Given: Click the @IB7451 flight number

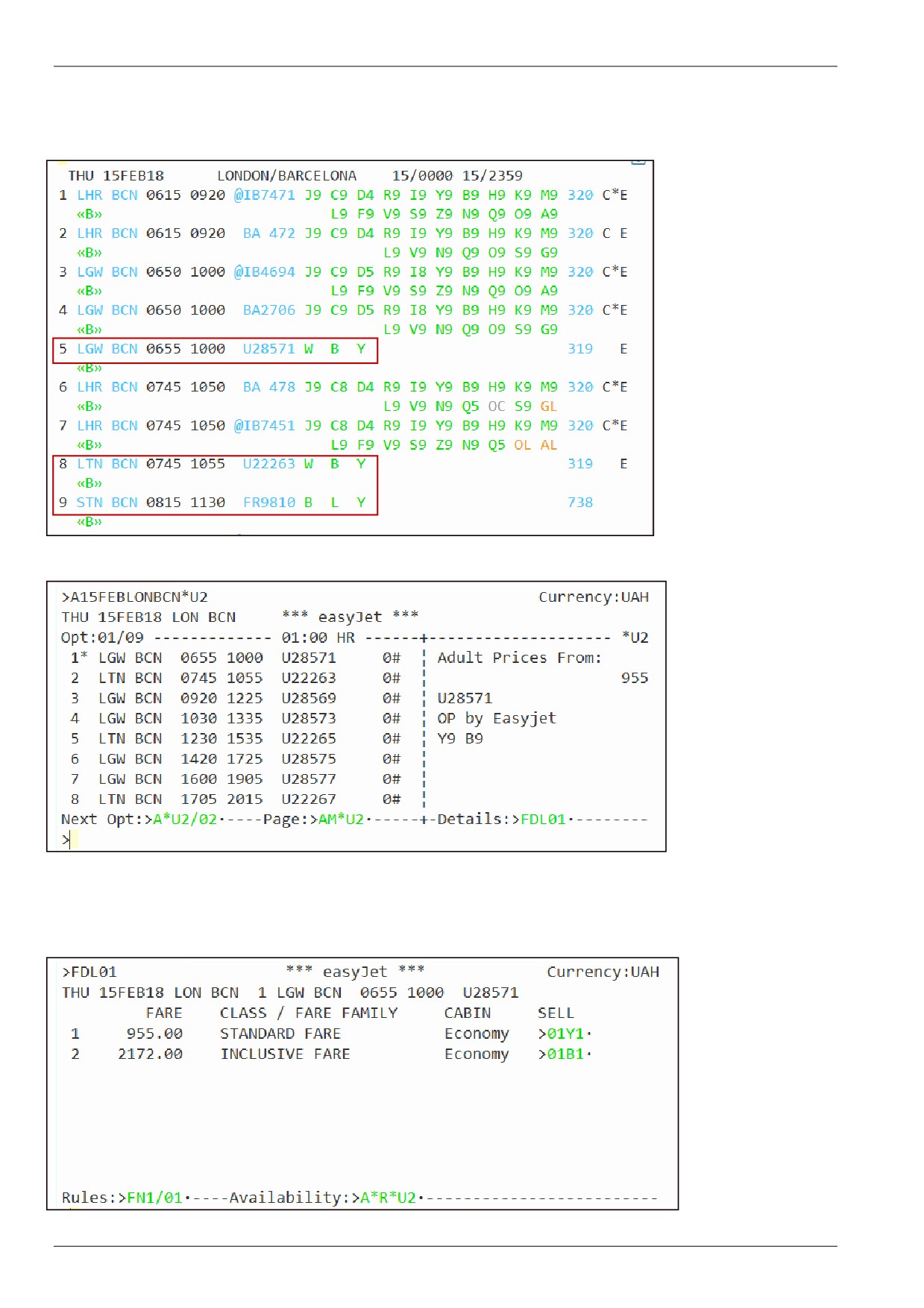Looking at the screenshot, I should tap(265, 426).
